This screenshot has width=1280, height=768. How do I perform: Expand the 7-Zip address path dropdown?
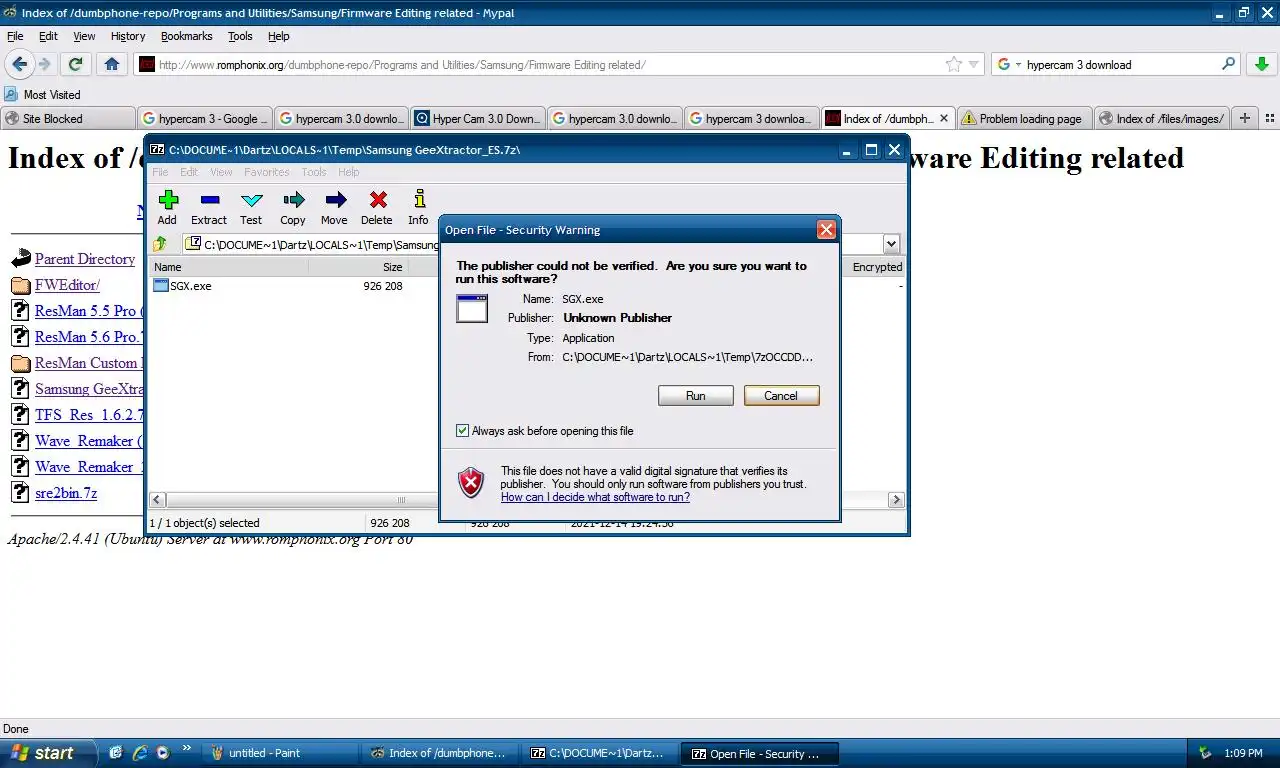[891, 244]
